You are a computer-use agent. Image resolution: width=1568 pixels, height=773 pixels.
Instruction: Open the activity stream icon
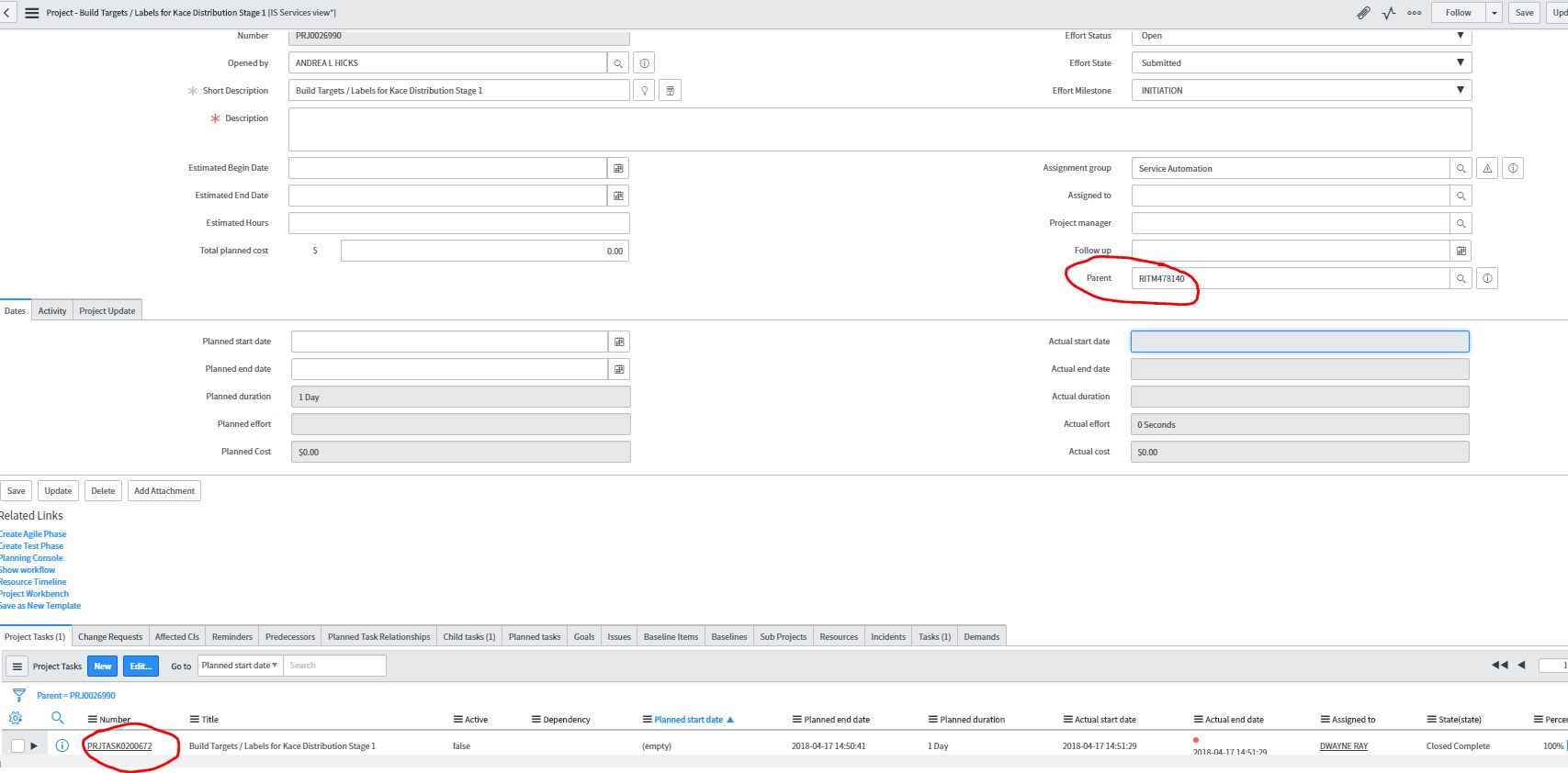(1389, 13)
